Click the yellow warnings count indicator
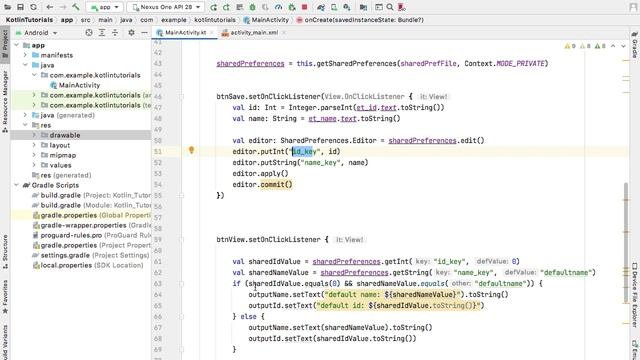 pos(570,46)
